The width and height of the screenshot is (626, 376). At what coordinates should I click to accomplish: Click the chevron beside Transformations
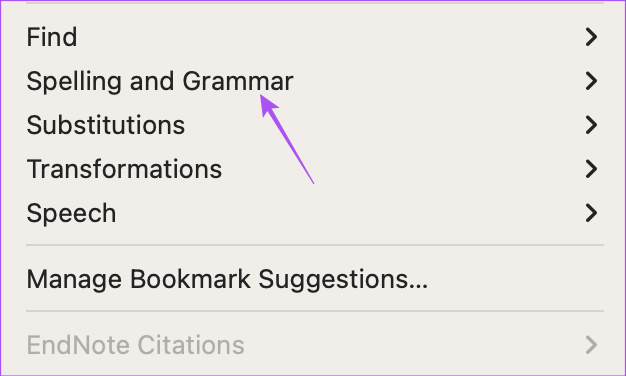point(591,169)
